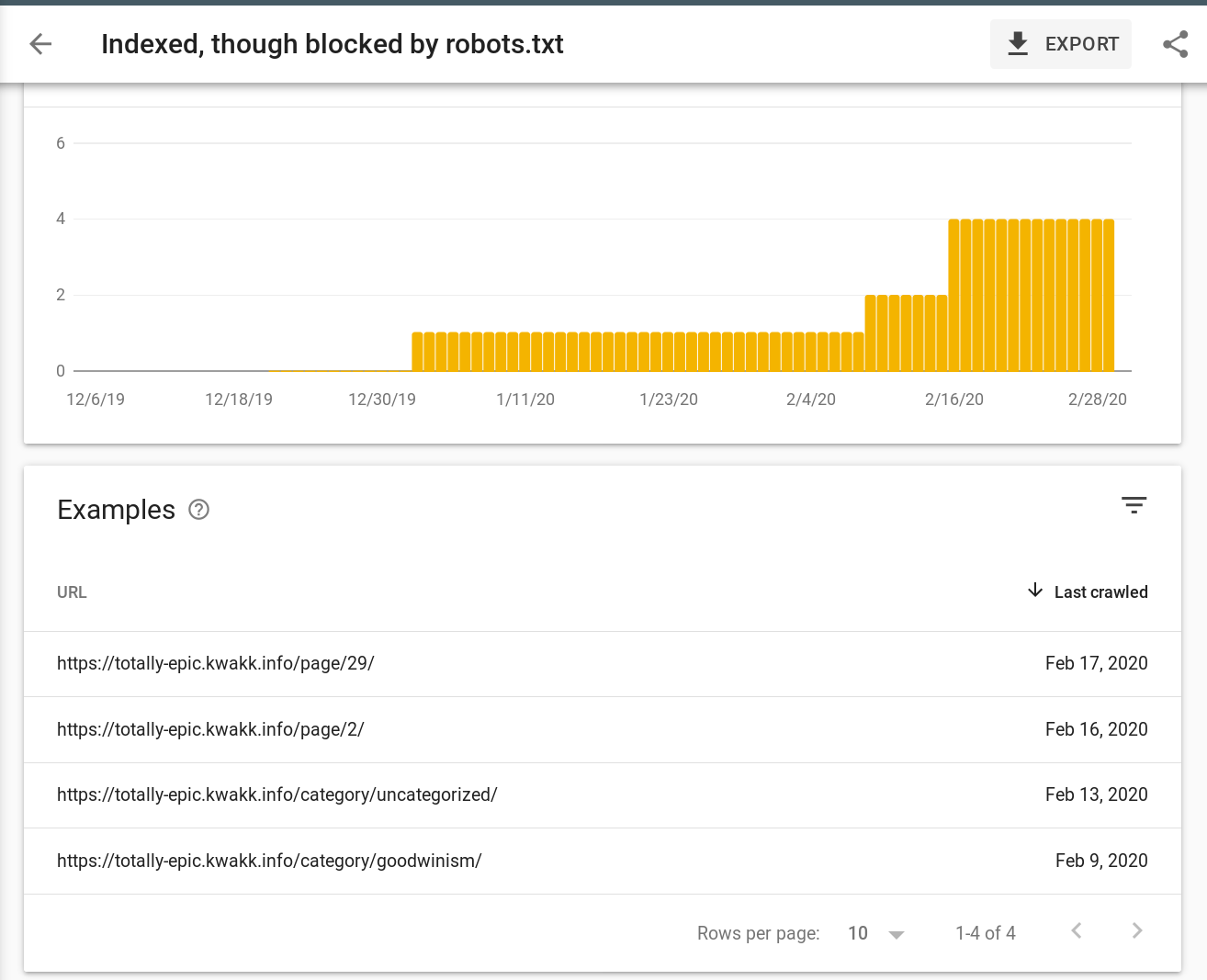Go back using the left arrow icon

coord(40,43)
